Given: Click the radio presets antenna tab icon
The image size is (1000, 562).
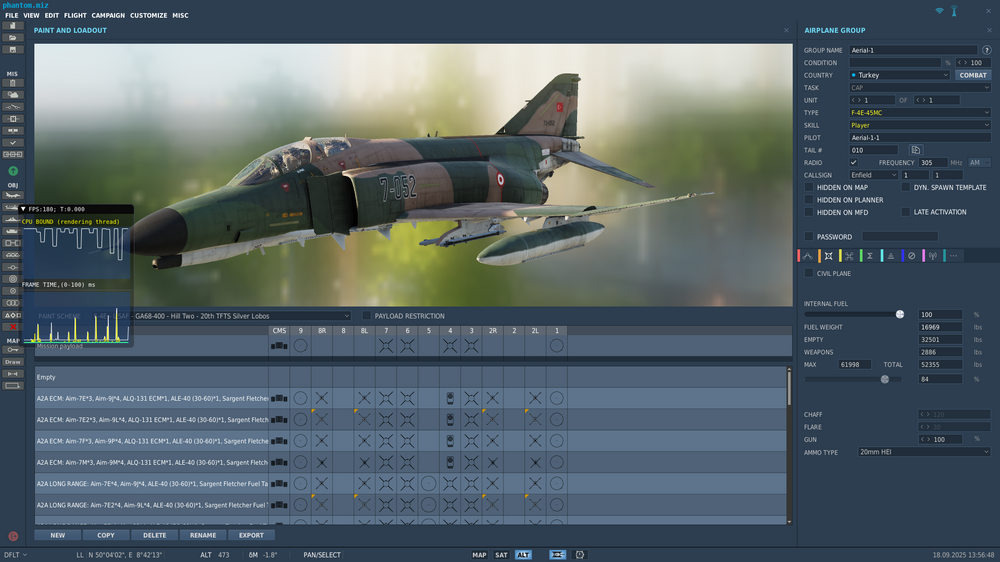Looking at the screenshot, I should pos(932,256).
